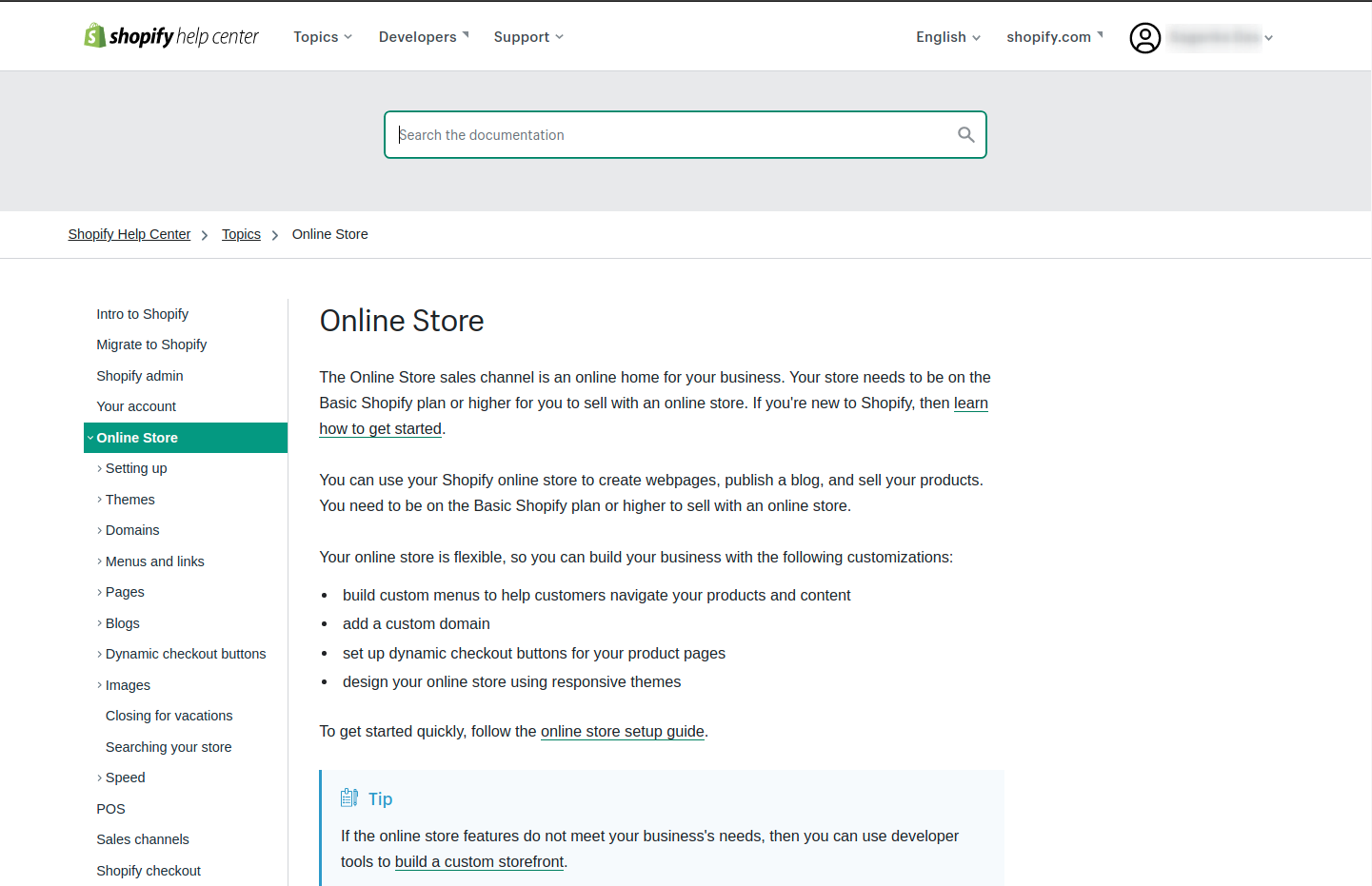Click the Shopify help center logo

[171, 36]
